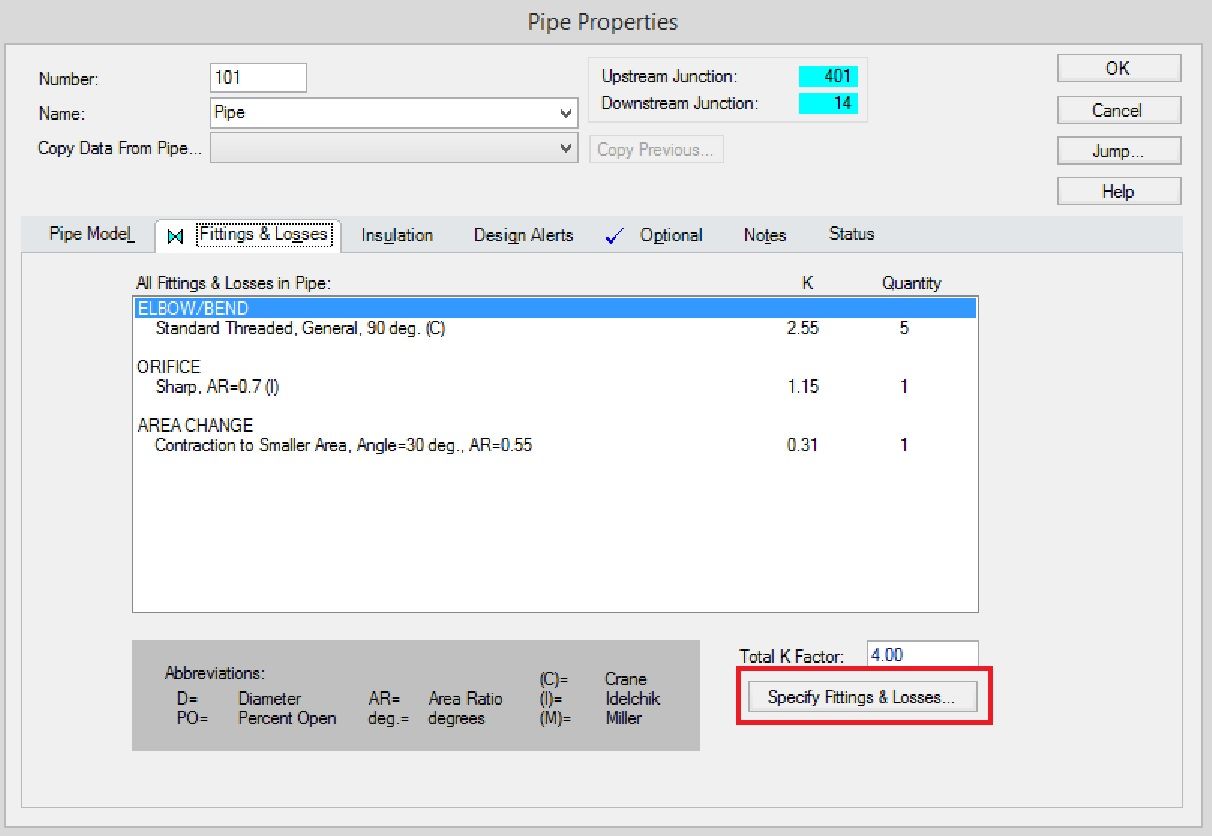Switch to the Notes tab
This screenshot has height=836, width=1212.
(765, 235)
